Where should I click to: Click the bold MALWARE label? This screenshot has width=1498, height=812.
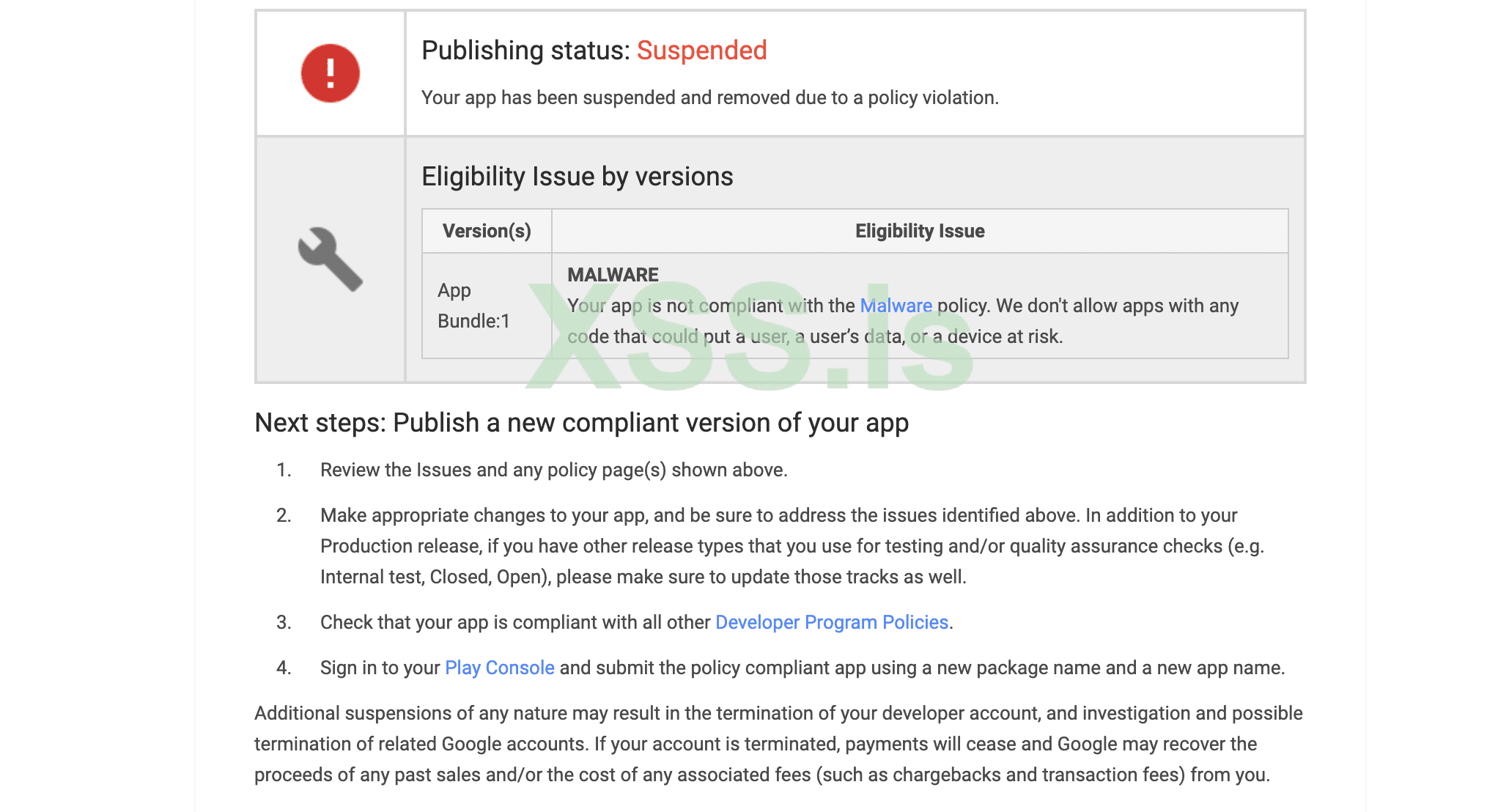tap(613, 275)
